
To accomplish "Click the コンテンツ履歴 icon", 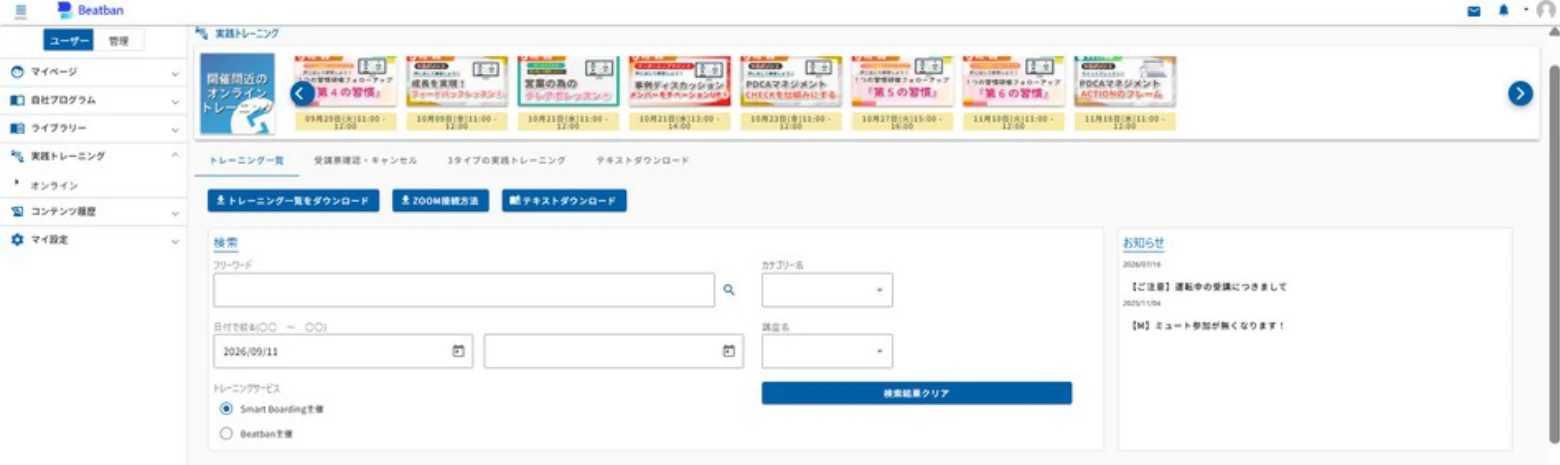I will point(17,212).
